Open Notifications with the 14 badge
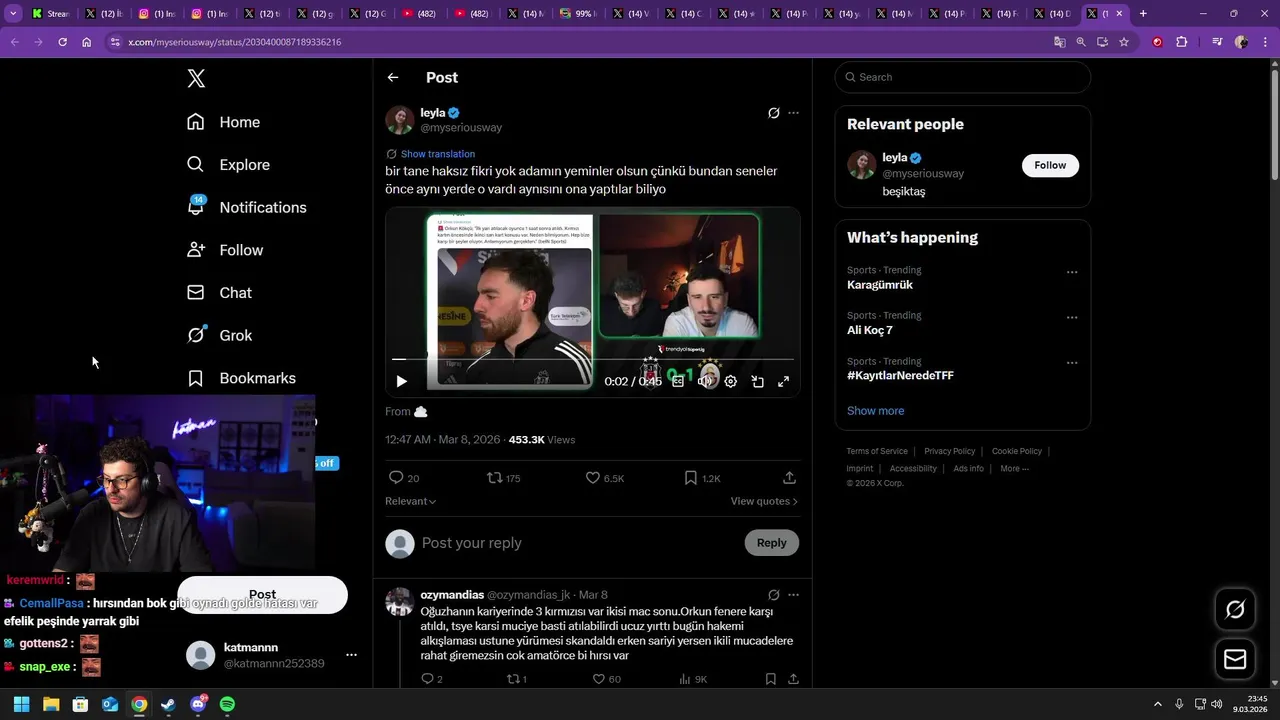 pos(247,207)
